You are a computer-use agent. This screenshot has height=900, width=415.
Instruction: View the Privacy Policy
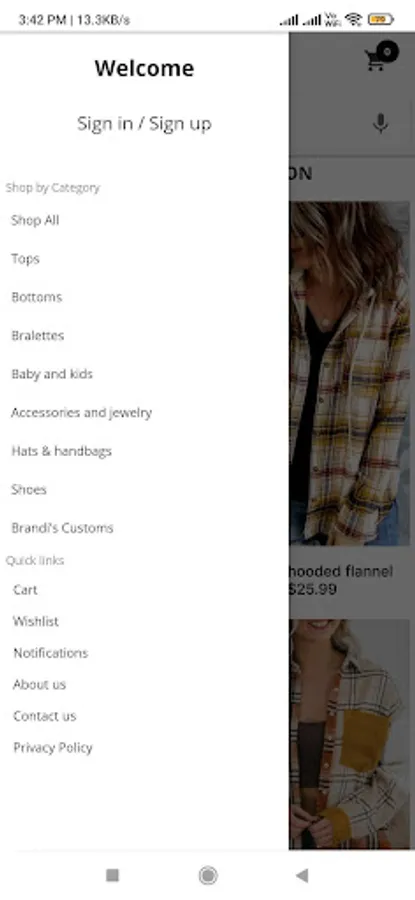(x=53, y=748)
